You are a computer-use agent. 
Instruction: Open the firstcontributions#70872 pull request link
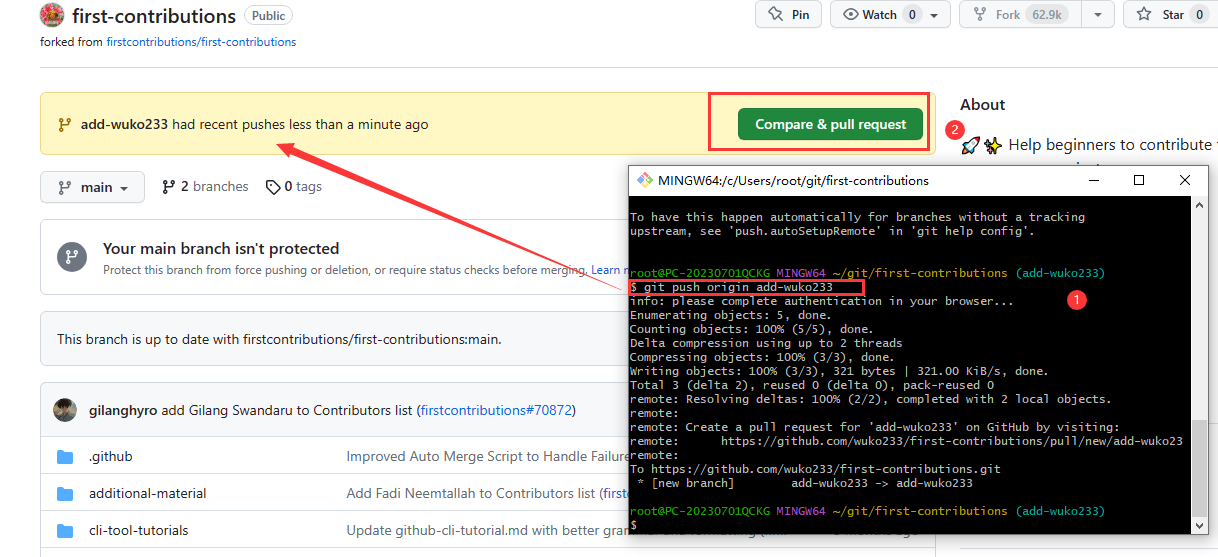tap(497, 410)
